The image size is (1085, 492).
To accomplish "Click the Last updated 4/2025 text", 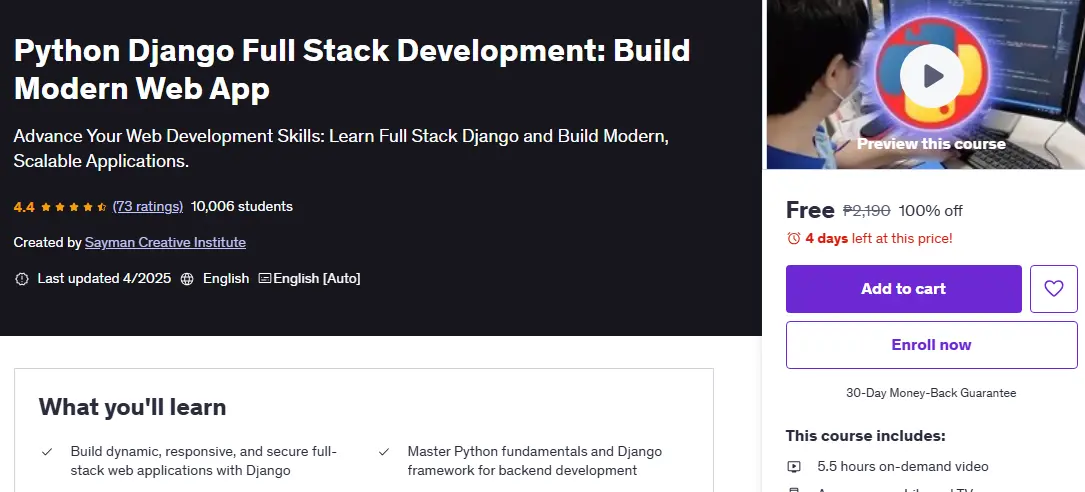I will [104, 278].
